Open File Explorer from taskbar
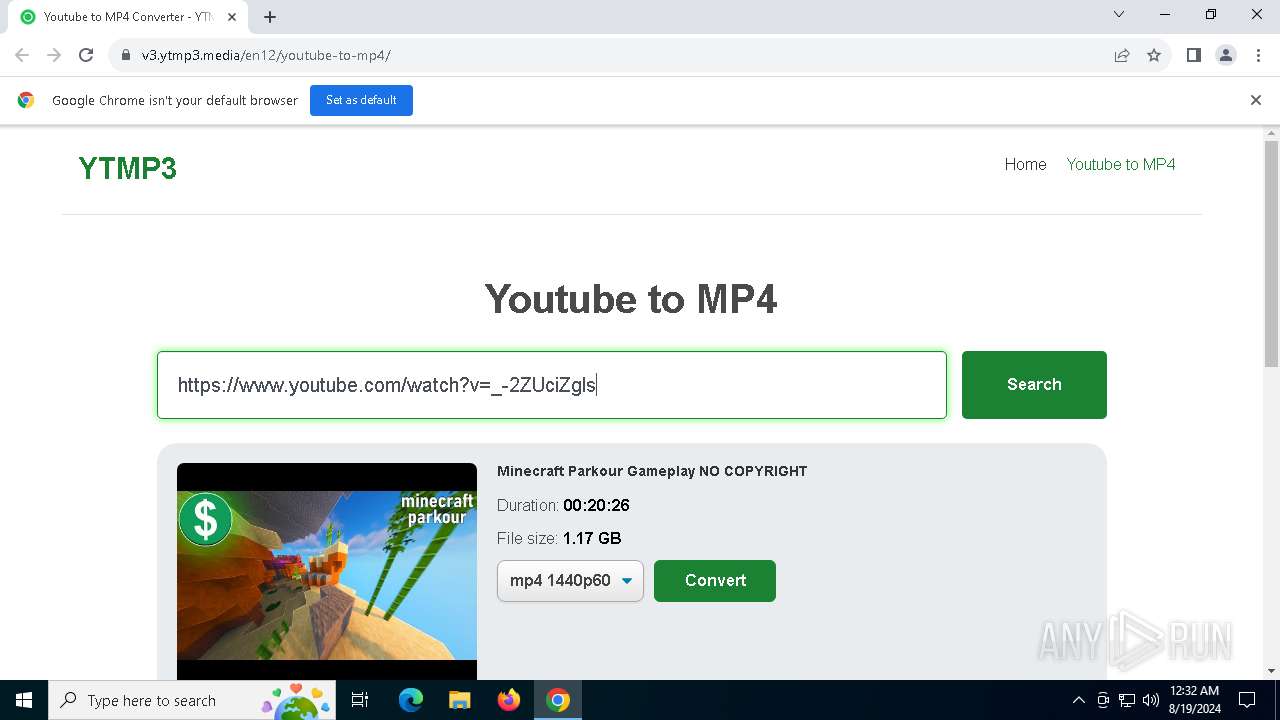The height and width of the screenshot is (720, 1280). [x=459, y=700]
